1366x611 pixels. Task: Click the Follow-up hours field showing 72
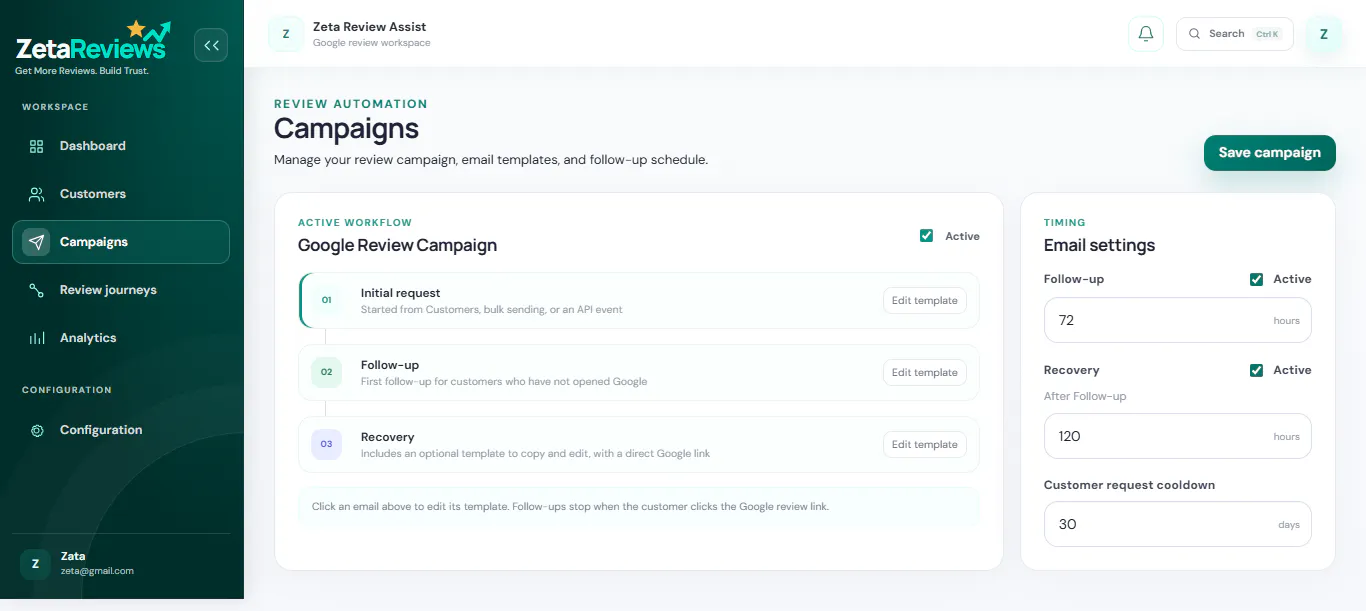coord(1177,320)
